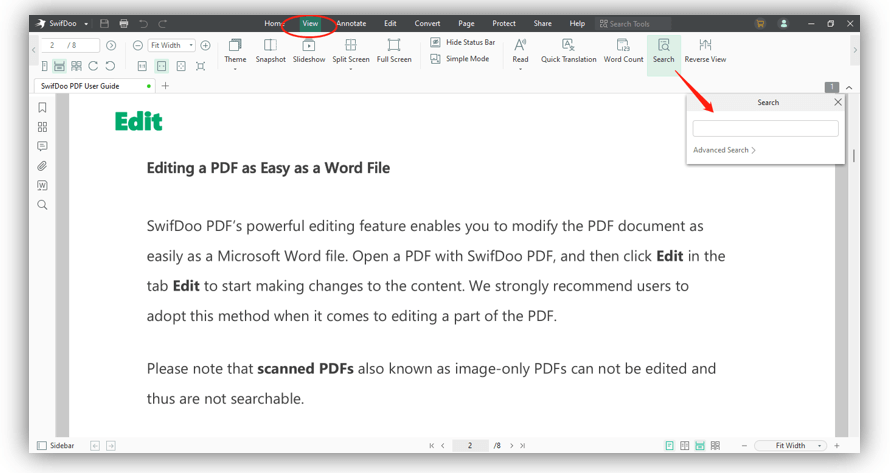Screen dimensions: 891x473
Task: Open Quick Translation tool
Action: [568, 51]
